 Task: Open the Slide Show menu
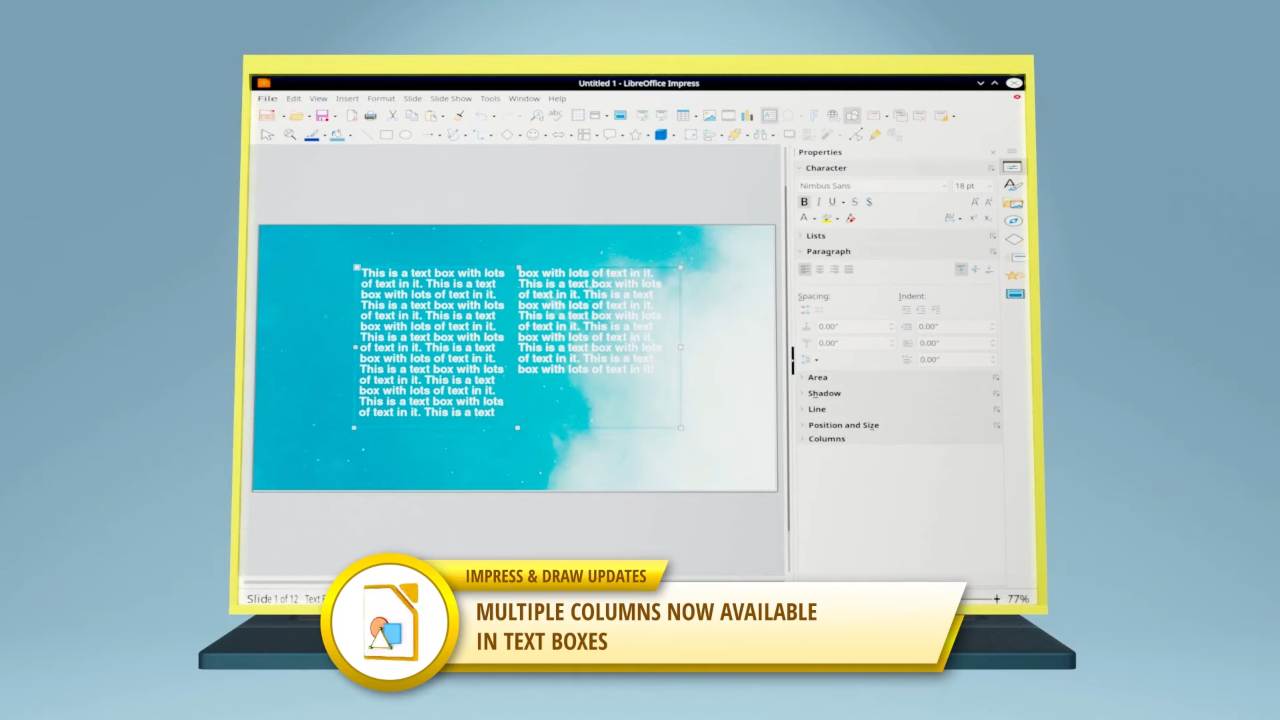(x=451, y=99)
